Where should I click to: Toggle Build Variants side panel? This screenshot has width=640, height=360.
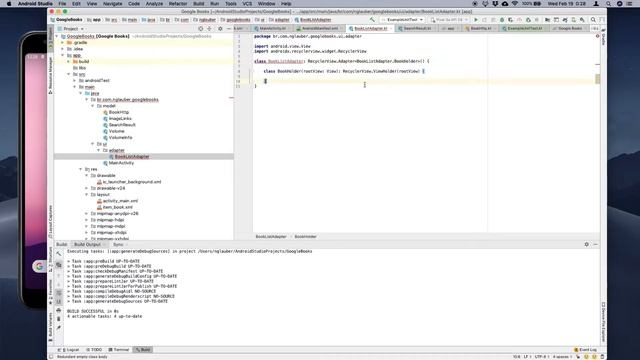[x=51, y=328]
